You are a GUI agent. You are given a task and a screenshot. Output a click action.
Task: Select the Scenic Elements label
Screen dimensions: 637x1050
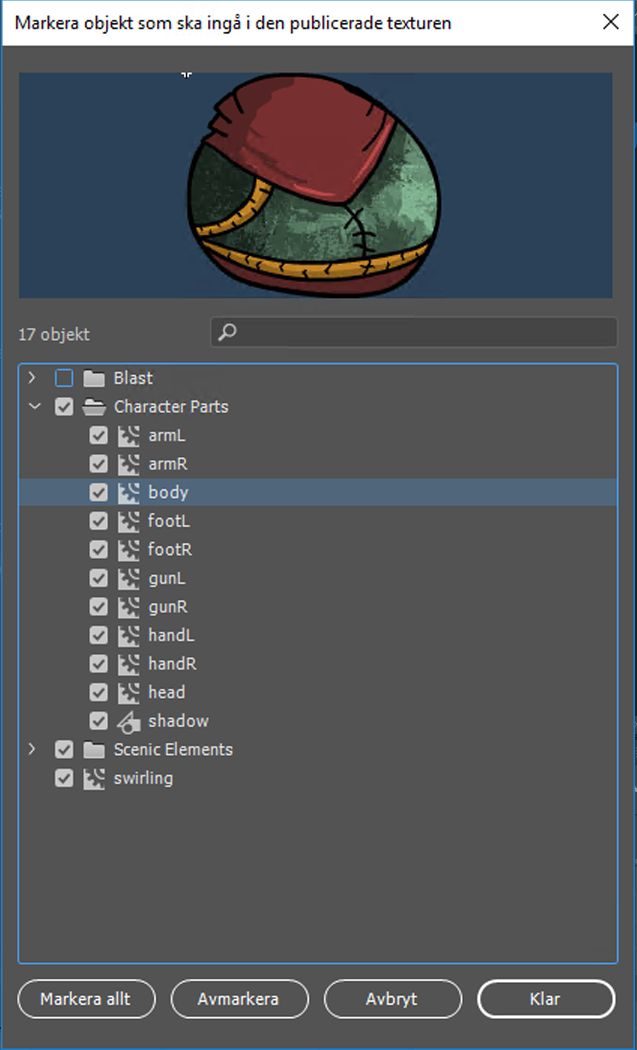click(173, 750)
